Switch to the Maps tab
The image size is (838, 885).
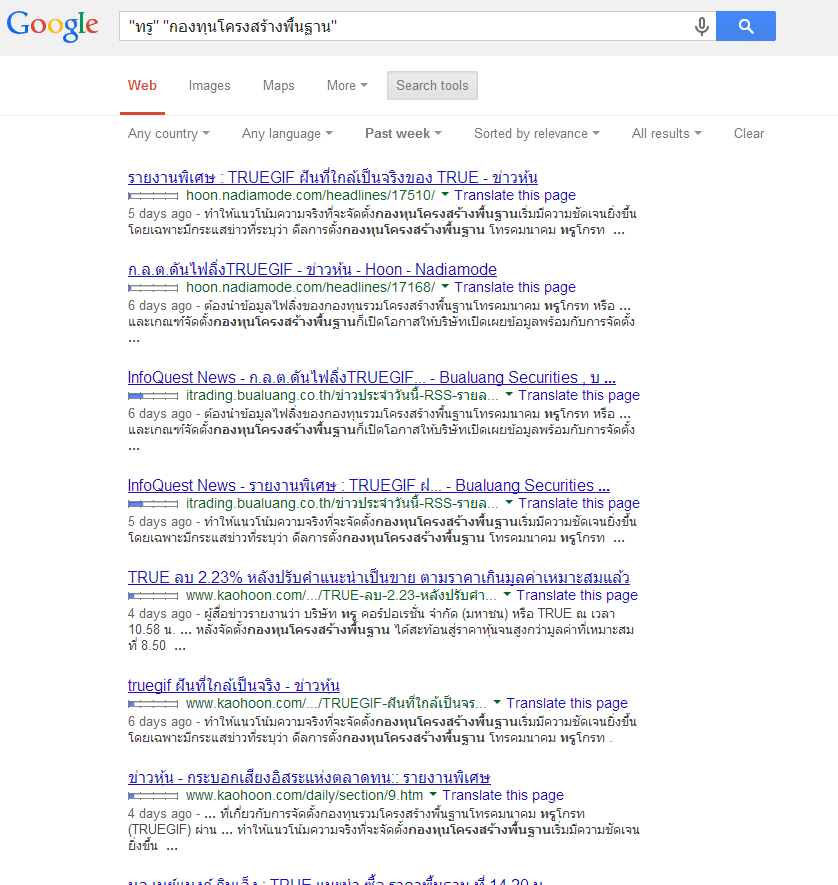279,85
